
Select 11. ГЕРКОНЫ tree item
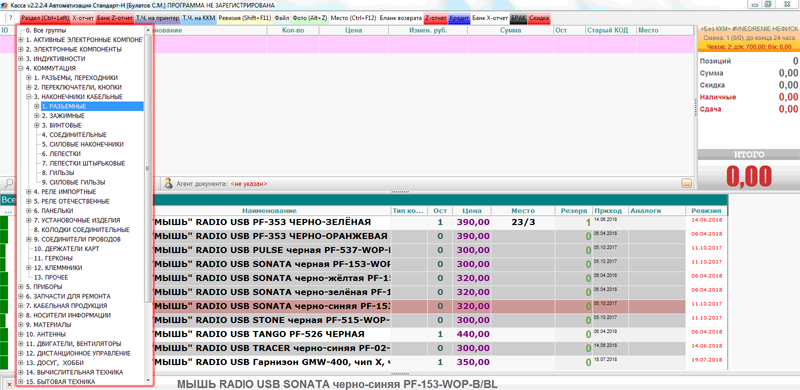point(53,258)
